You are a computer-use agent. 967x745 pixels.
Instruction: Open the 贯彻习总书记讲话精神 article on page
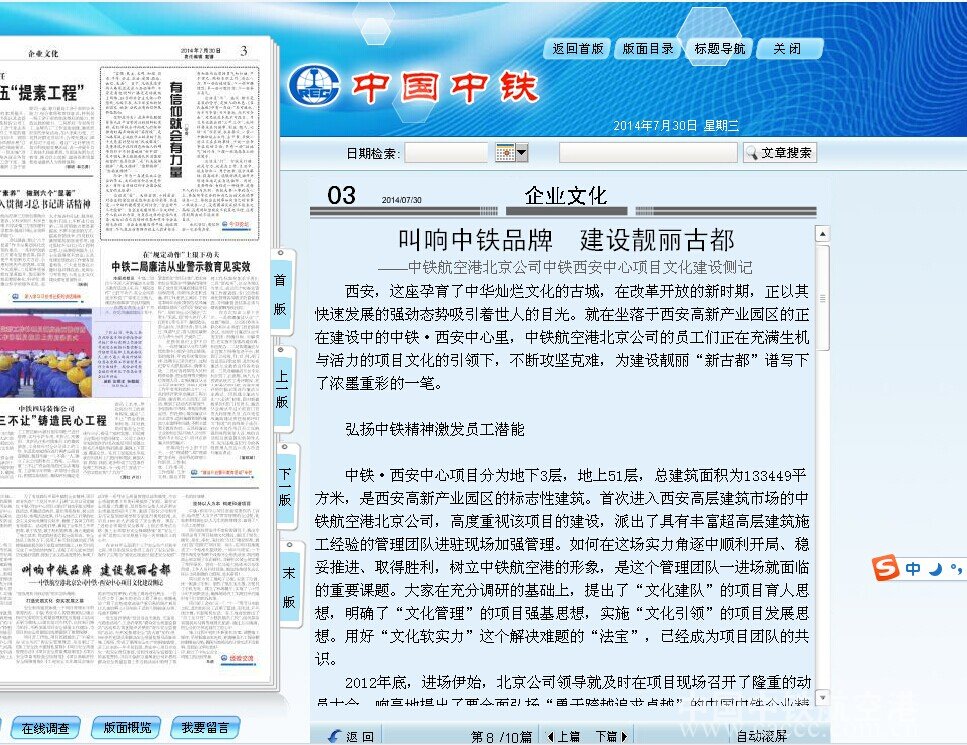pyautogui.click(x=46, y=204)
